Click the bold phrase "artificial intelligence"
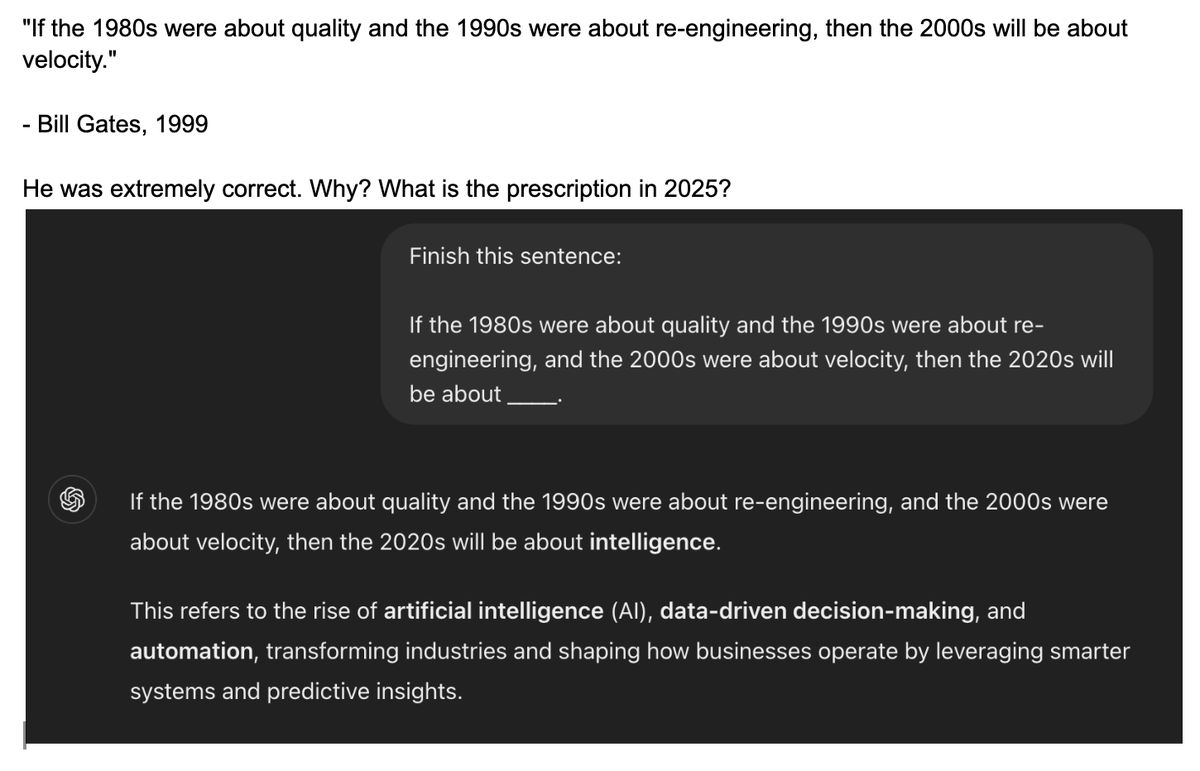1200x771 pixels. (494, 610)
